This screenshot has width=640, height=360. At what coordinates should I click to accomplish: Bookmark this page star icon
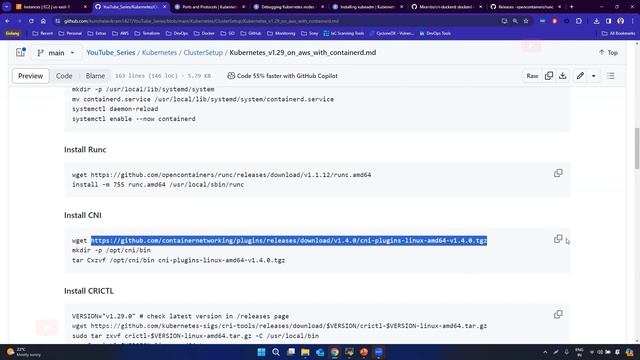pos(526,21)
